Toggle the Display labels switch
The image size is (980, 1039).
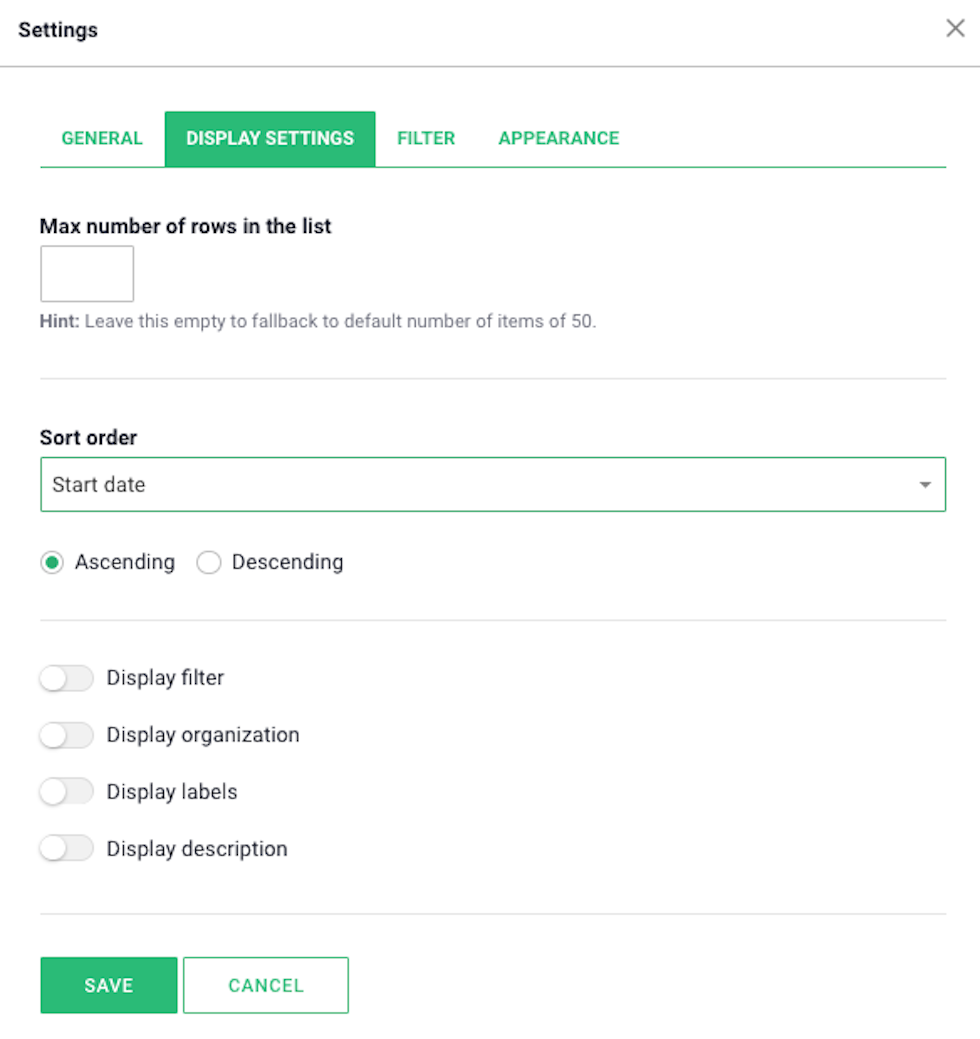(66, 792)
